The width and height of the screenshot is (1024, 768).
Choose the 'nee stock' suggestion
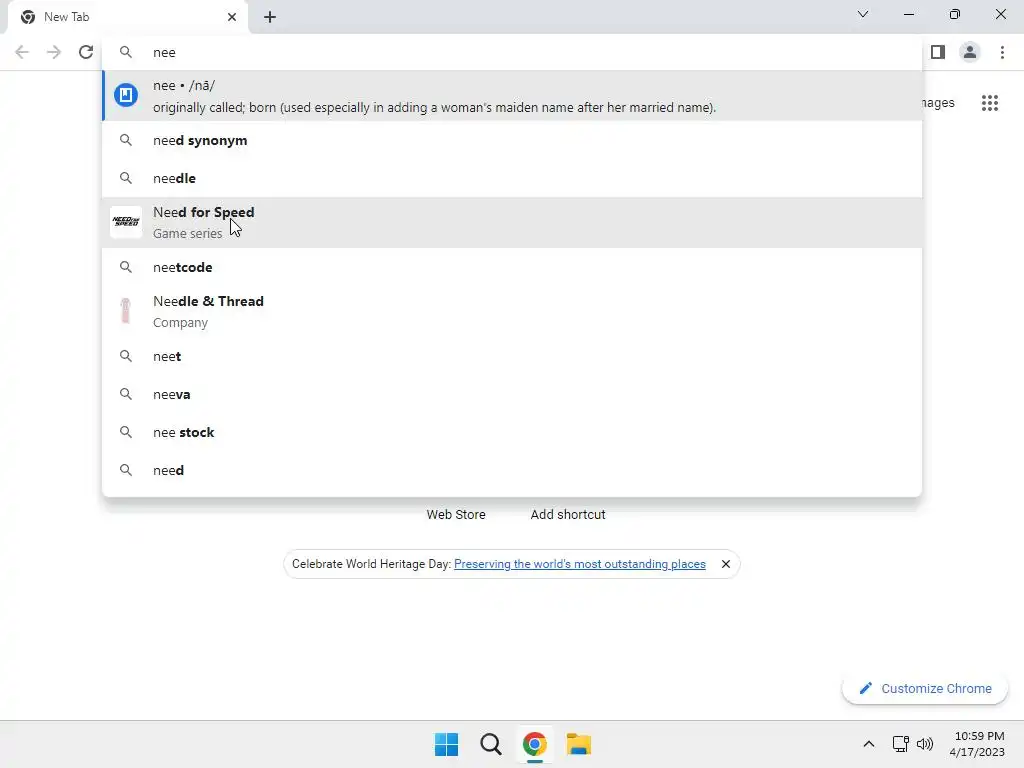point(512,432)
